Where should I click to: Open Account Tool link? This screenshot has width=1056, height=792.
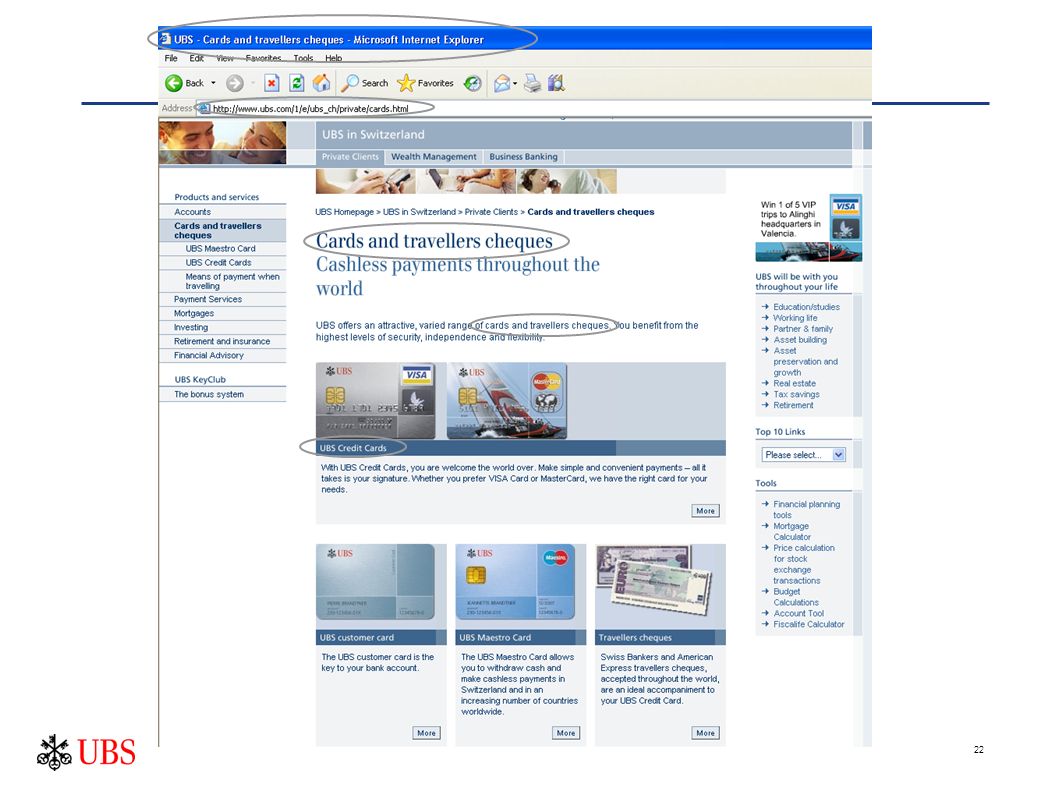click(798, 614)
